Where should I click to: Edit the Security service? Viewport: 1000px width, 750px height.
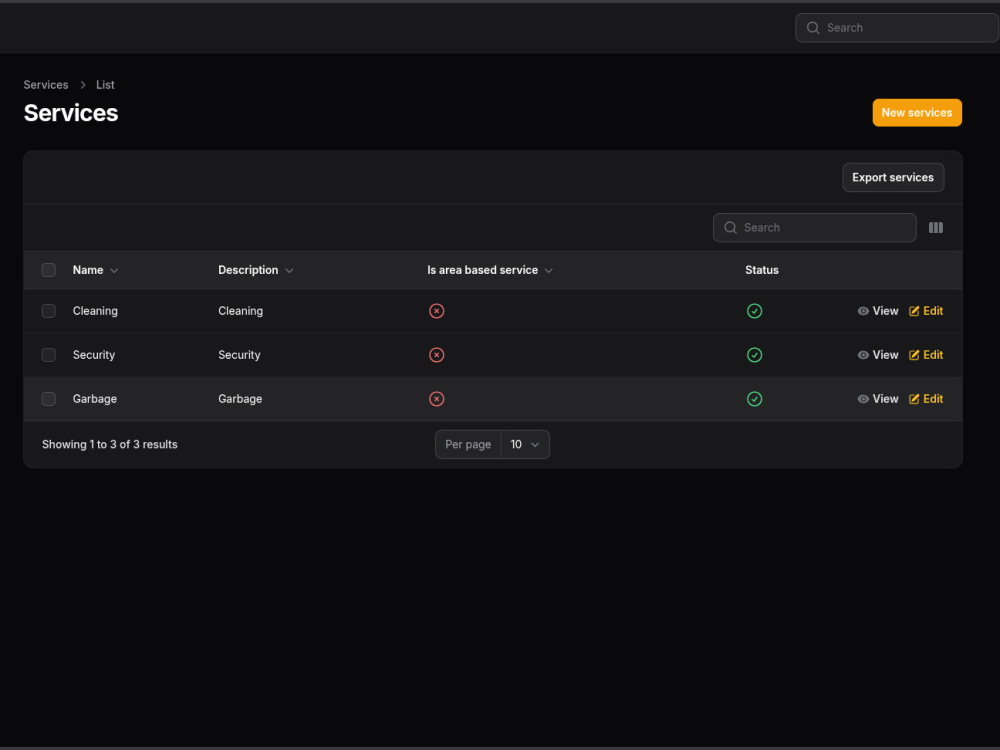tap(926, 355)
